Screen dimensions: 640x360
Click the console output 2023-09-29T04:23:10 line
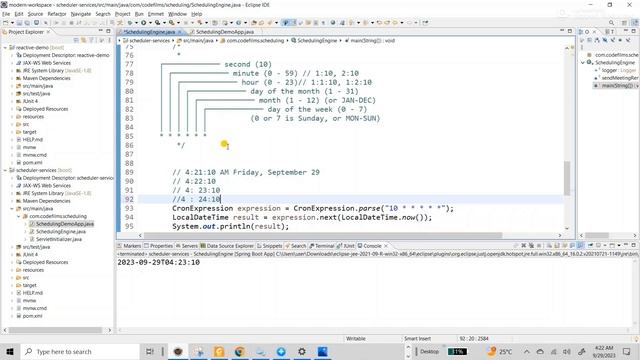click(x=159, y=262)
